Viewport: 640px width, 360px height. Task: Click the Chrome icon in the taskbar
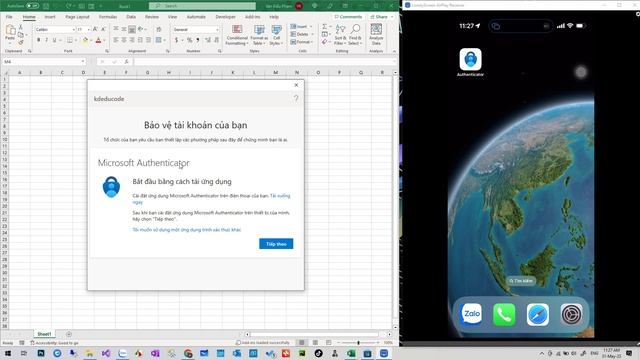click(x=188, y=353)
